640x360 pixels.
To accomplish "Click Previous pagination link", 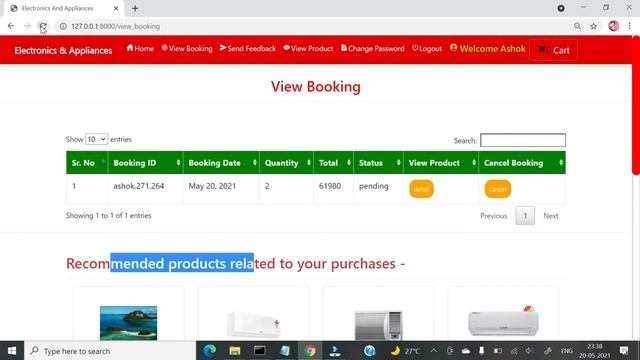I will tap(493, 216).
